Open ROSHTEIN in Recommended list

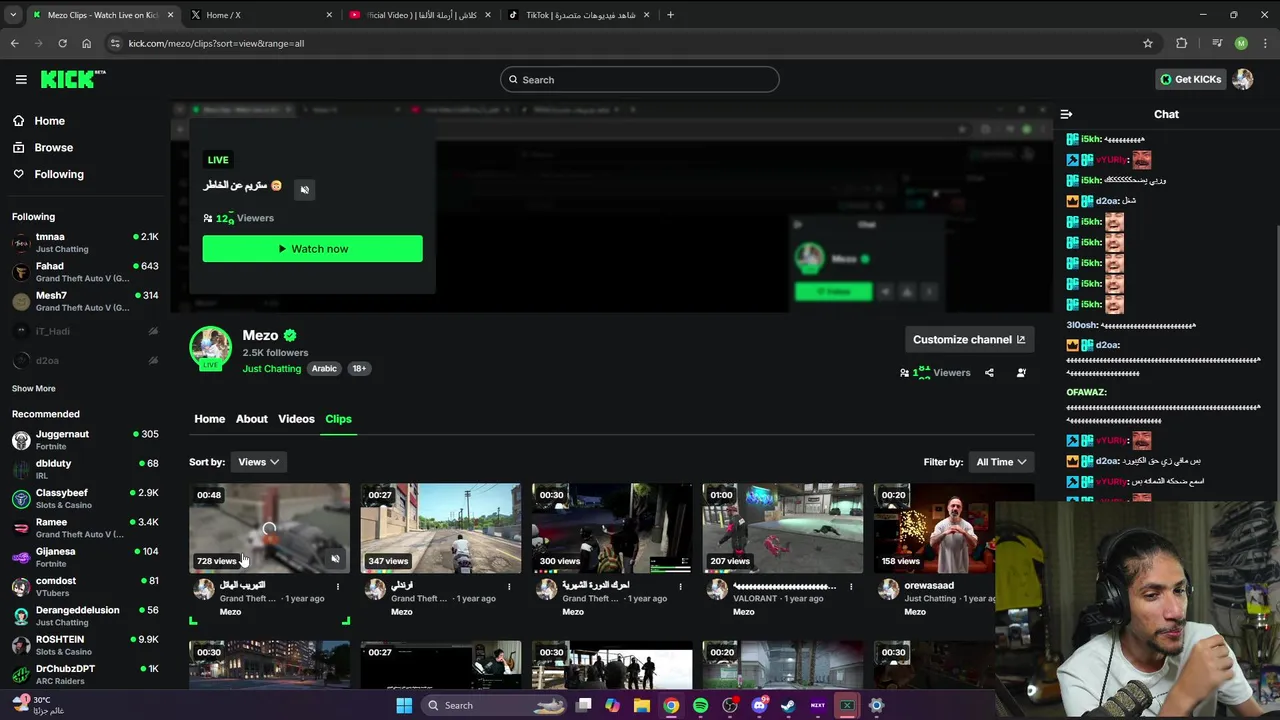coord(85,645)
